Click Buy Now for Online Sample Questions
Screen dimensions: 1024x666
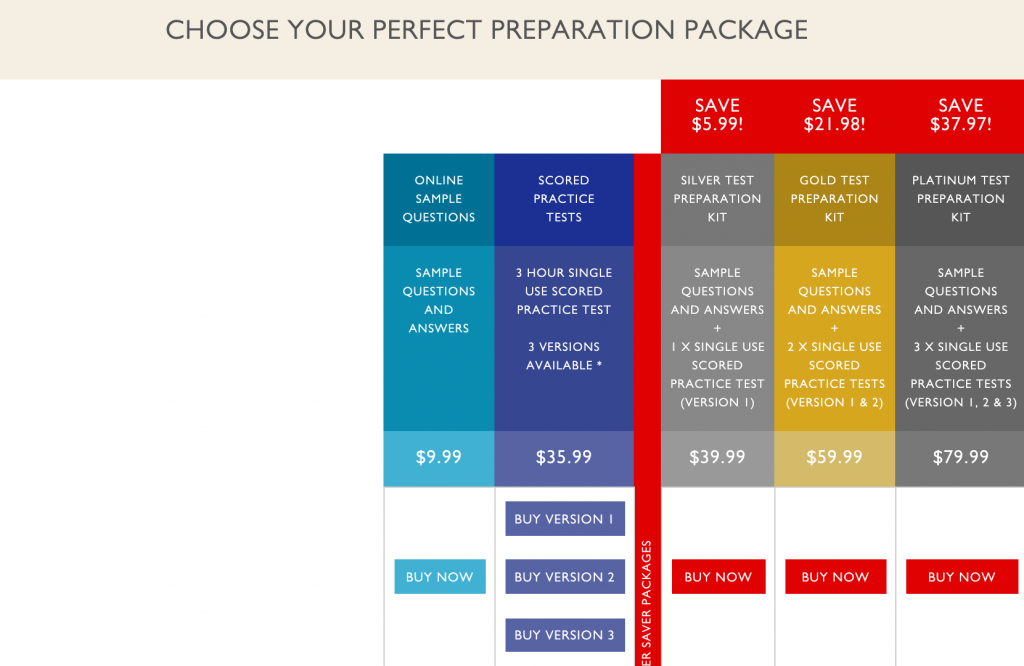pos(440,577)
